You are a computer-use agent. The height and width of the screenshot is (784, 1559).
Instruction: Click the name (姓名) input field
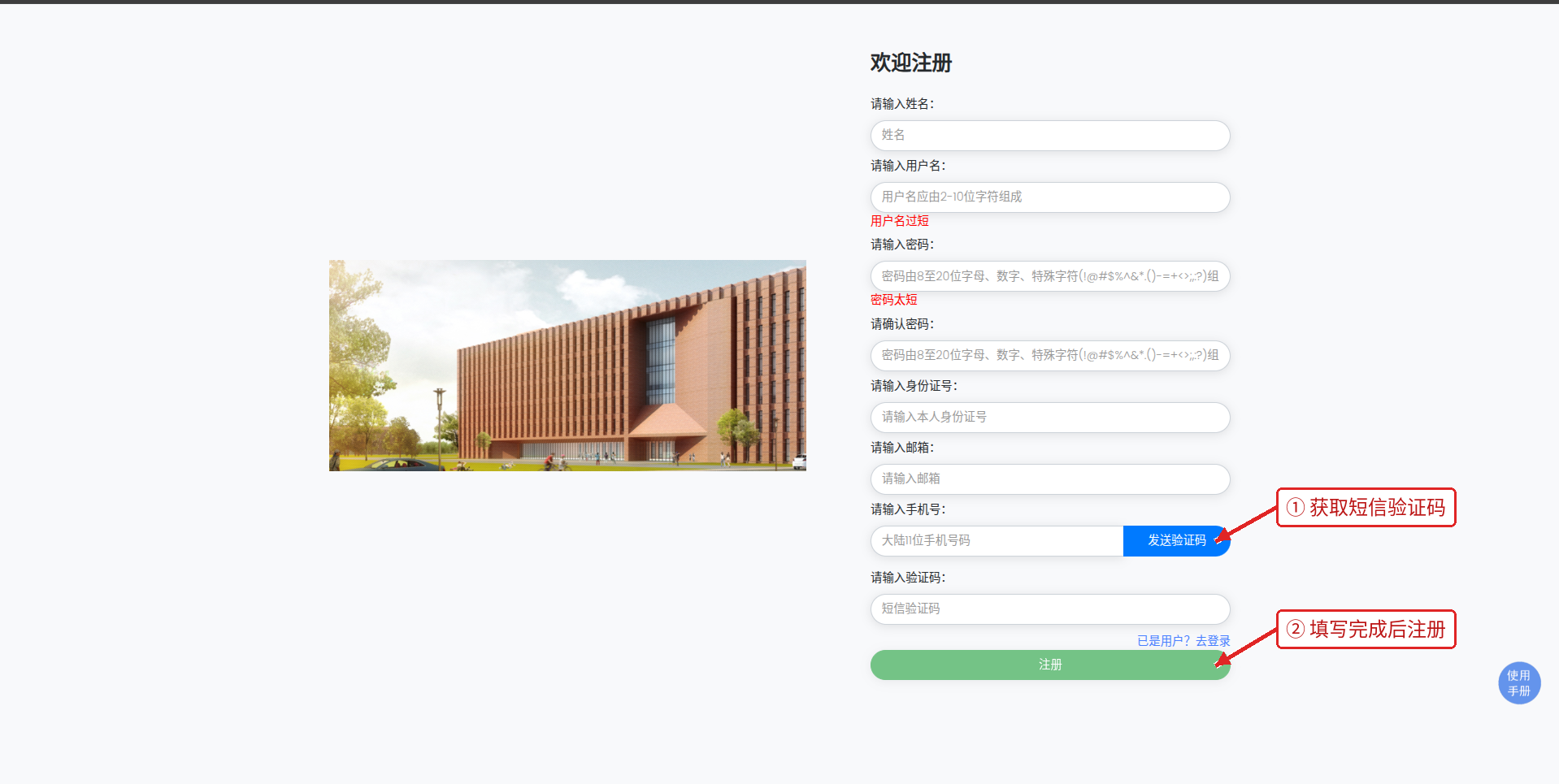tap(1050, 136)
